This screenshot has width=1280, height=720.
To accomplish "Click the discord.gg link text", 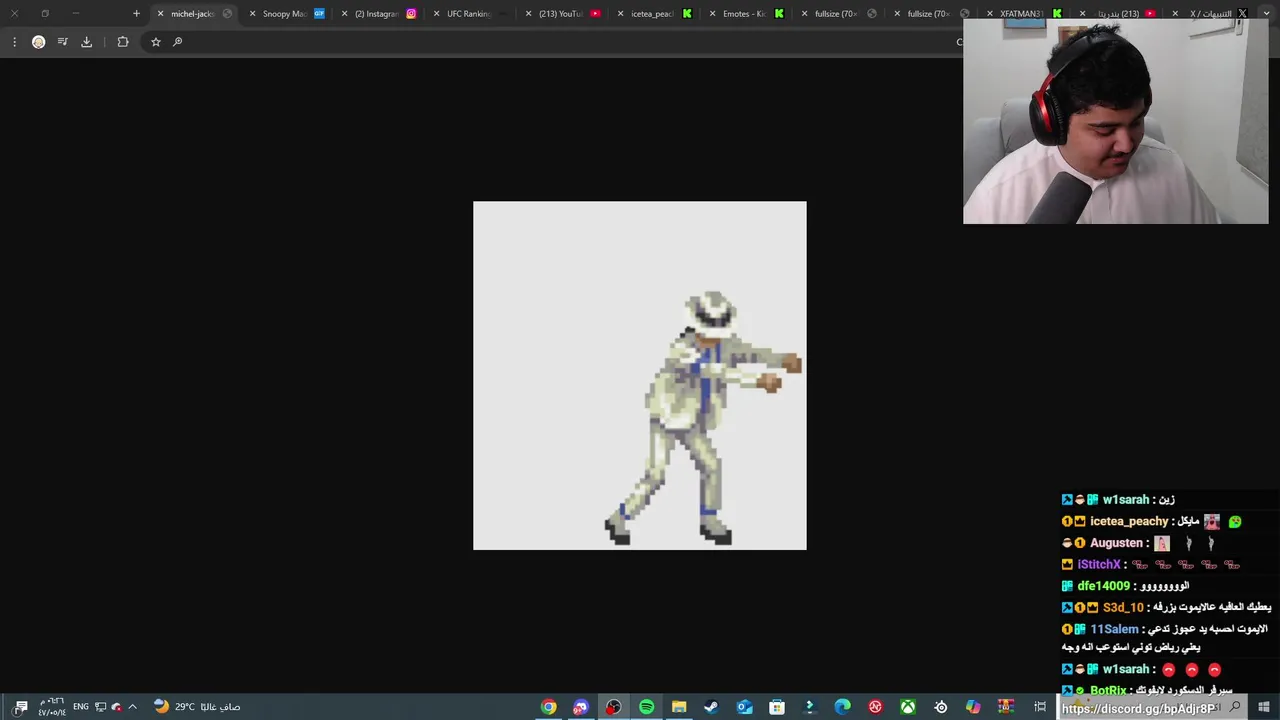I will (x=1139, y=709).
